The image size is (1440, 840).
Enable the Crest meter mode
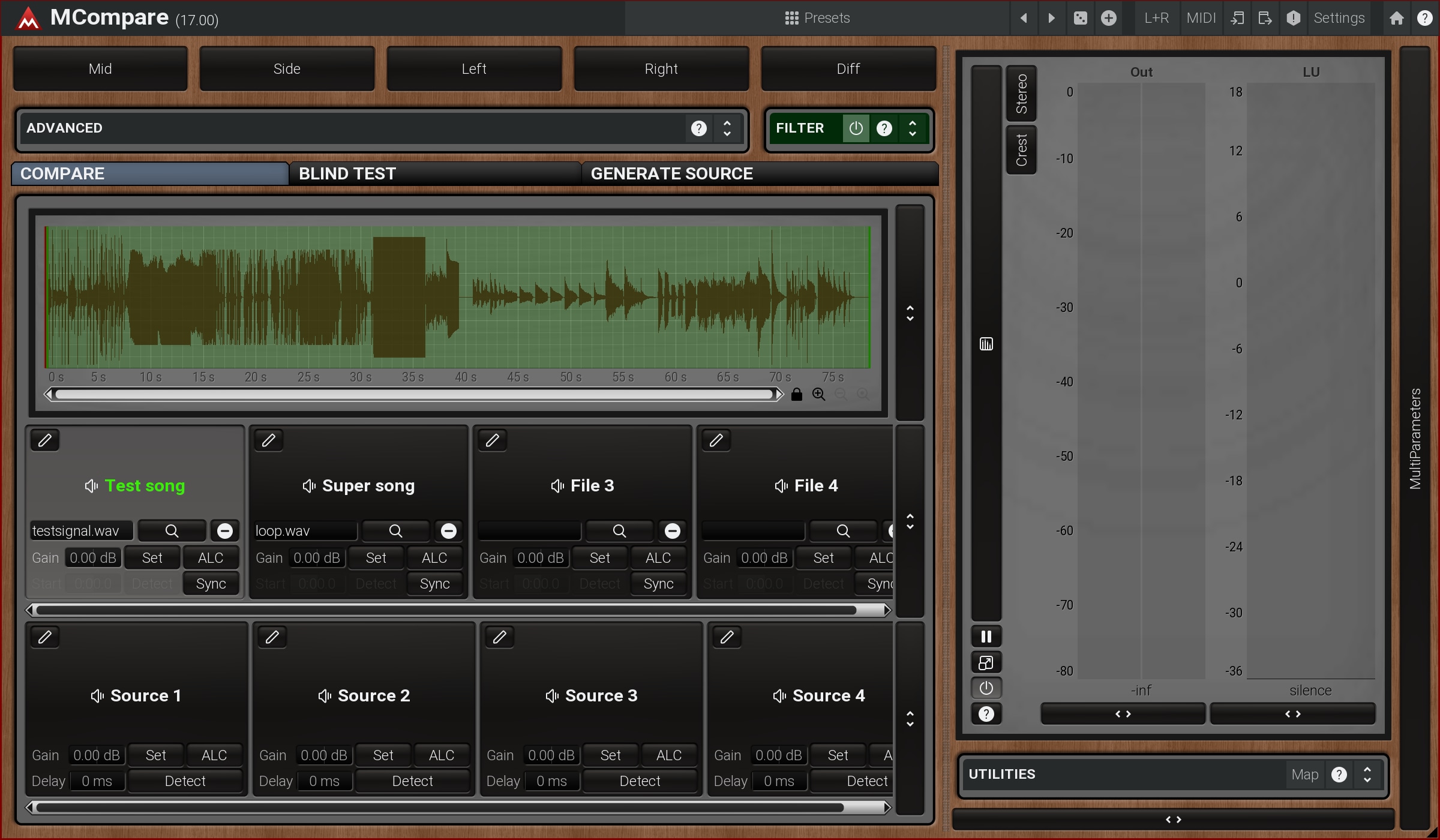click(1021, 150)
